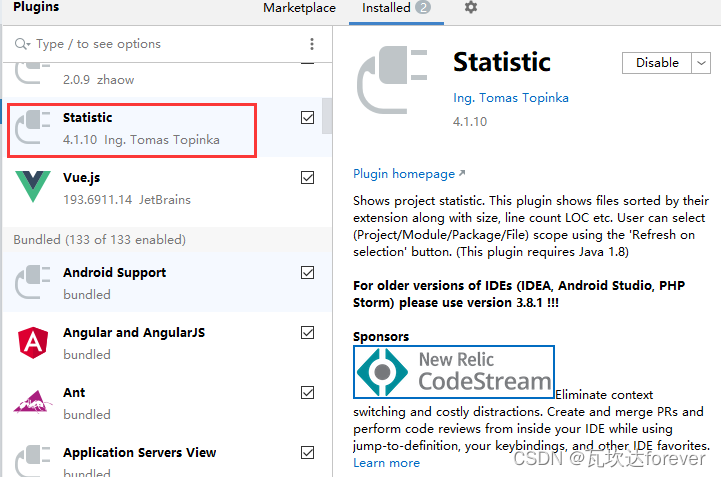Click the 2.0.9 zhaow plugin row
This screenshot has width=721, height=477.
coord(167,80)
